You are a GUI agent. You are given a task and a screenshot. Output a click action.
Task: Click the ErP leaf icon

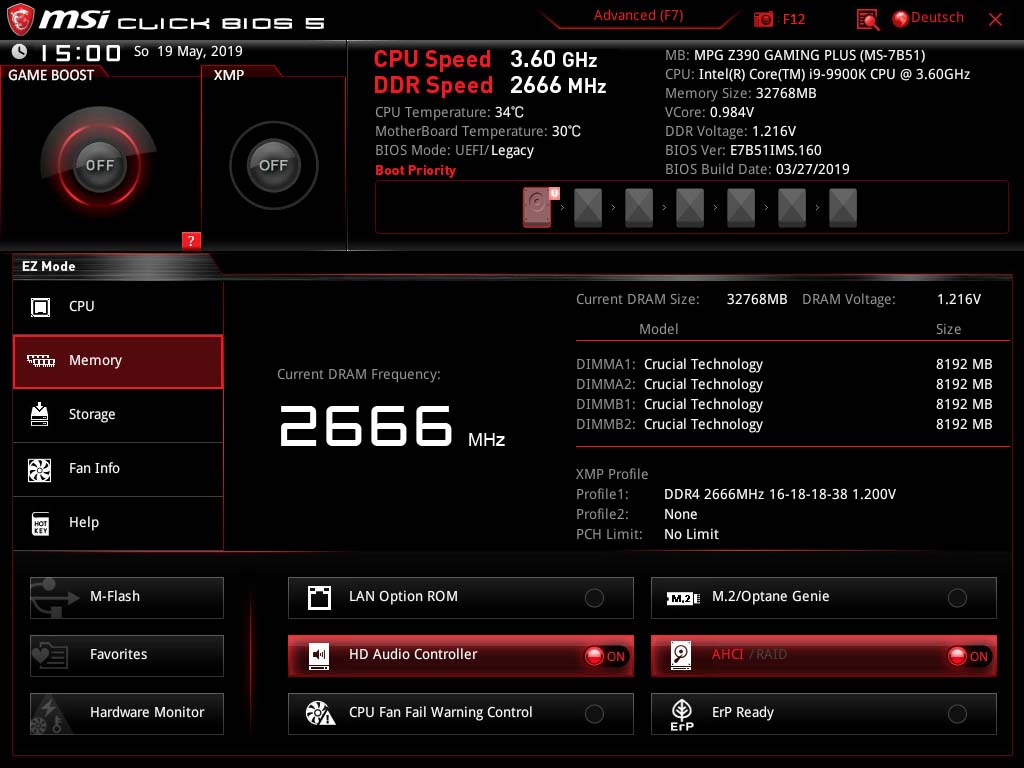tap(682, 714)
